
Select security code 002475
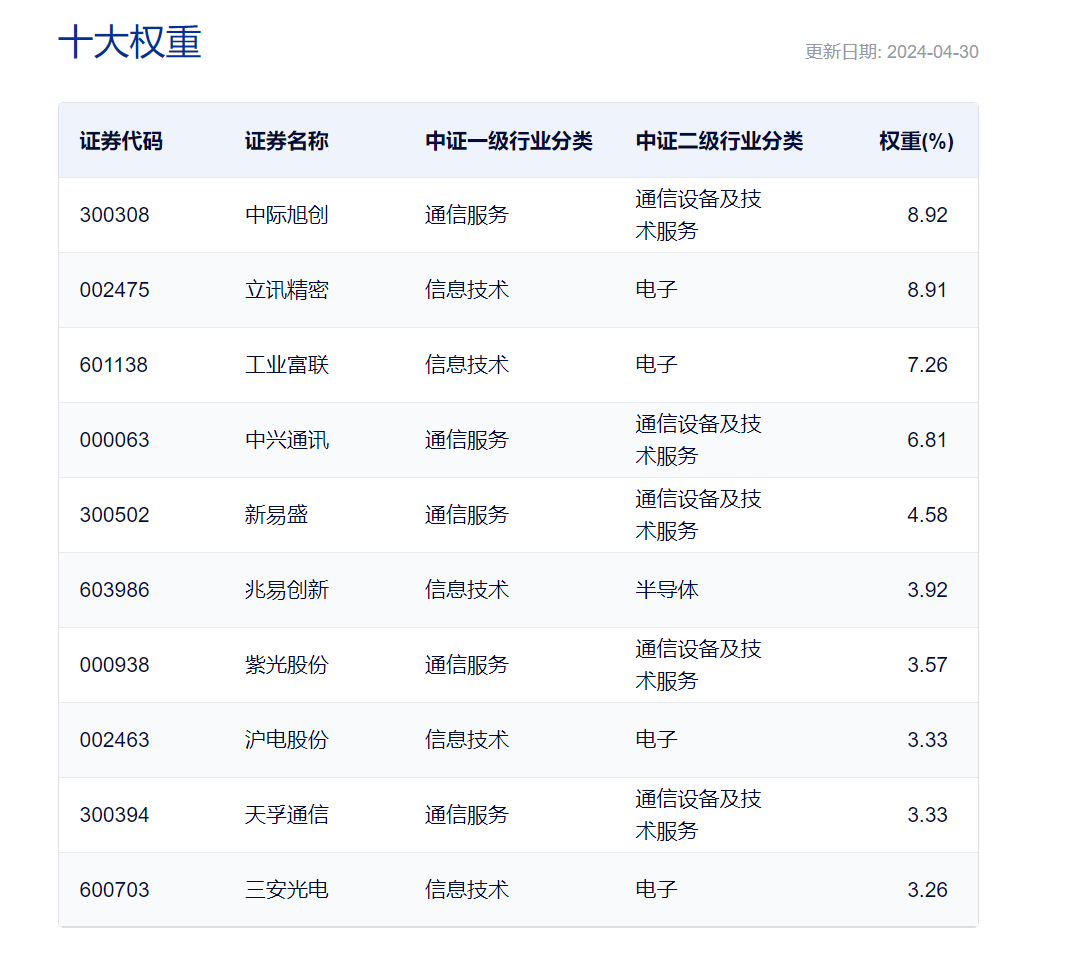tap(114, 290)
